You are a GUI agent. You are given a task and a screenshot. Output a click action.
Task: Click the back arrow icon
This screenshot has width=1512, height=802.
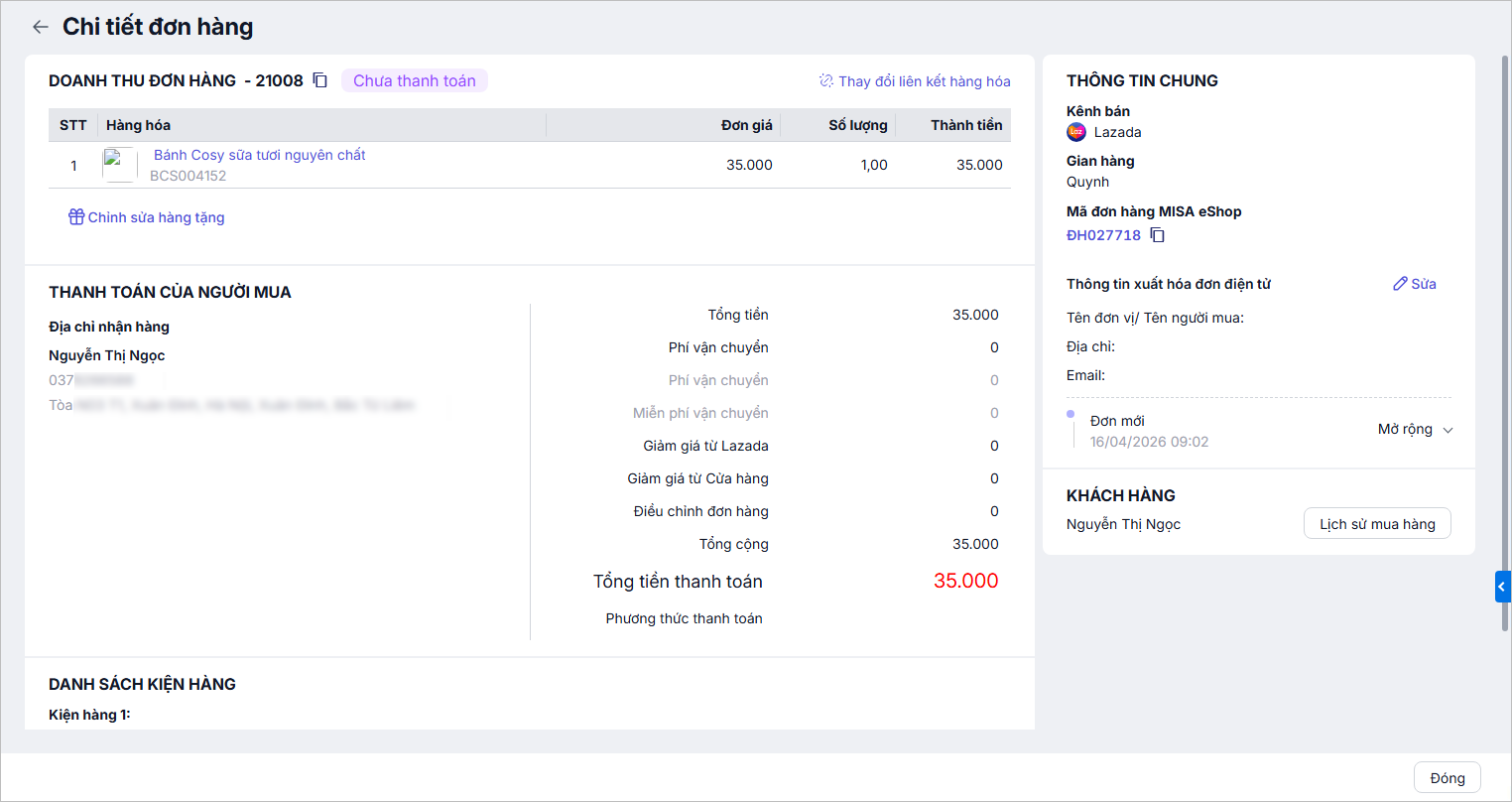pyautogui.click(x=40, y=28)
